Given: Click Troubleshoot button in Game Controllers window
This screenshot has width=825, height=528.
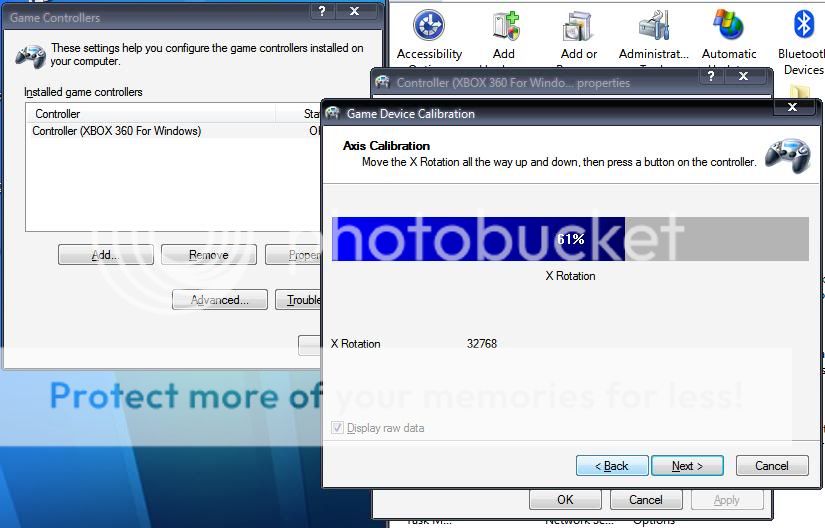Looking at the screenshot, I should pos(298,300).
